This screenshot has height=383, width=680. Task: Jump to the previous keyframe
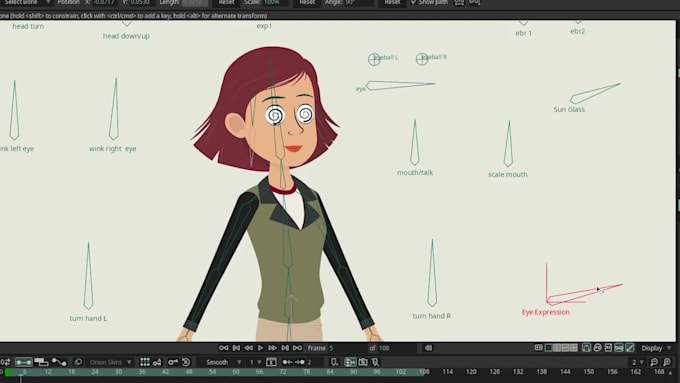click(236, 348)
